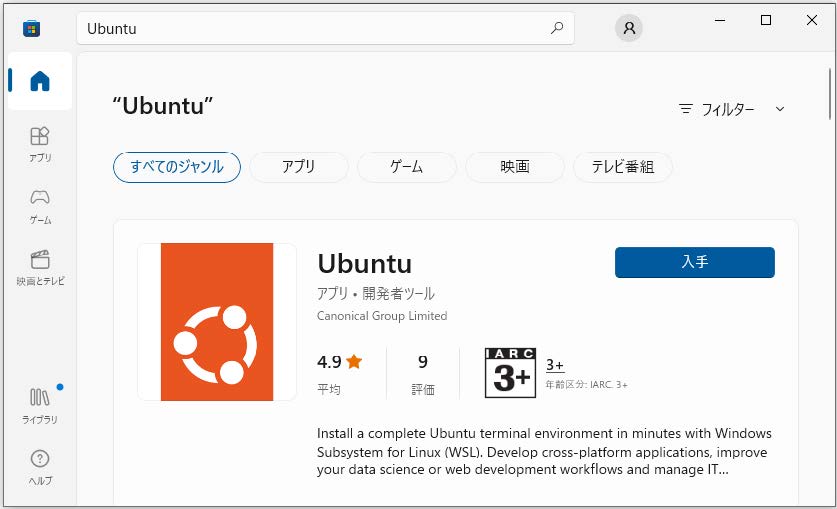Screen dimensions: 837x509
Task: Click the 年齢区分: IARC. 3+ label
Action: [586, 385]
